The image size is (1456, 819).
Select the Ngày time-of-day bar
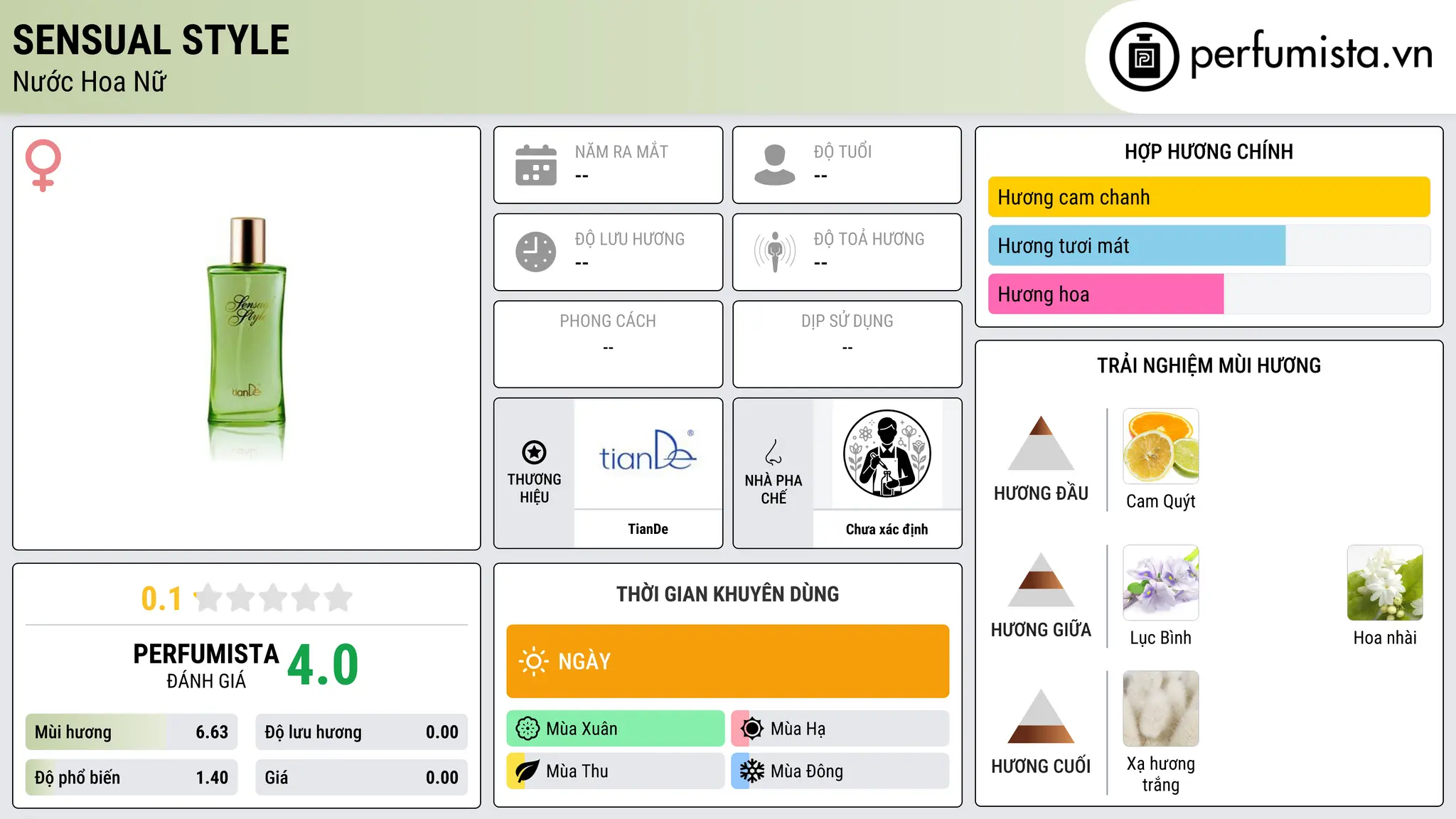728,661
